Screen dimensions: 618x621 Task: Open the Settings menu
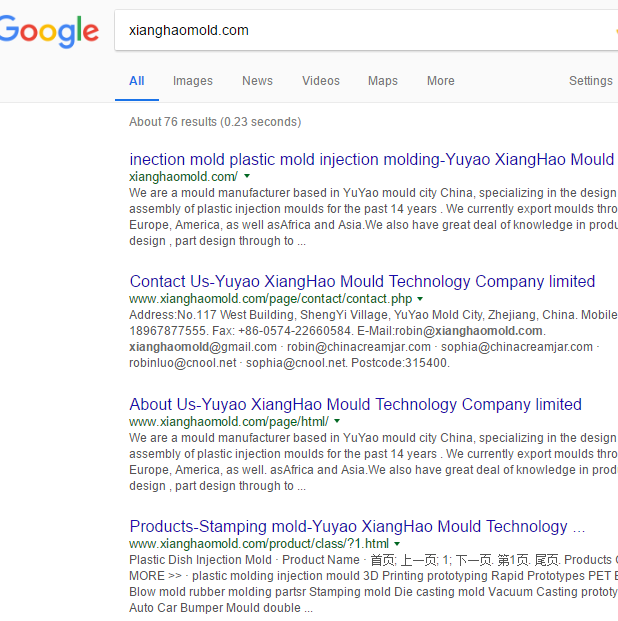(591, 81)
